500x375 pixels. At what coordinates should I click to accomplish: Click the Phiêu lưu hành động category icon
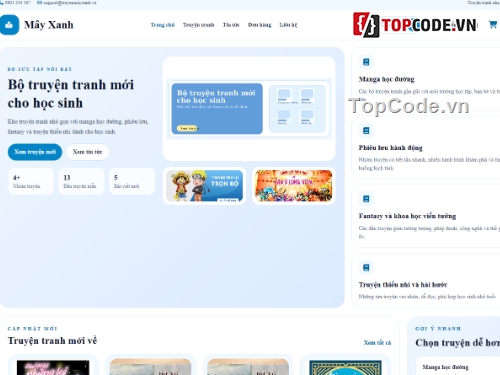coord(366,131)
